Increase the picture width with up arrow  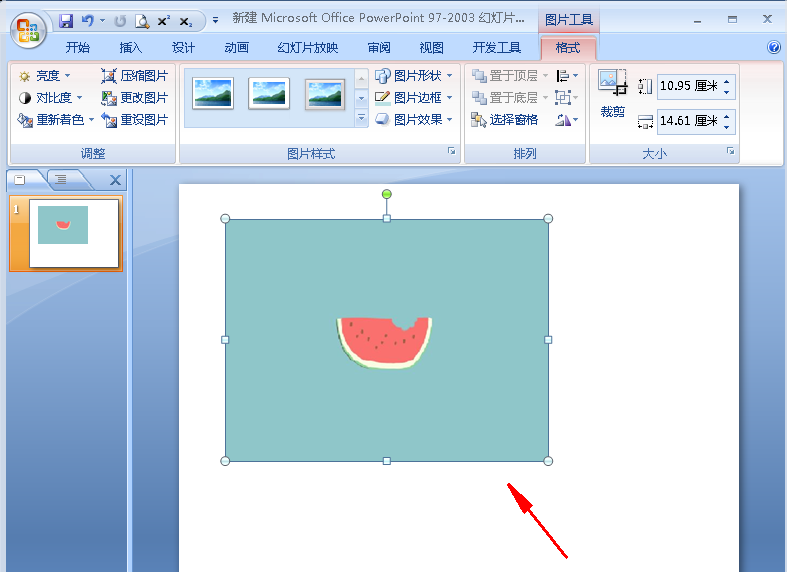click(x=727, y=115)
